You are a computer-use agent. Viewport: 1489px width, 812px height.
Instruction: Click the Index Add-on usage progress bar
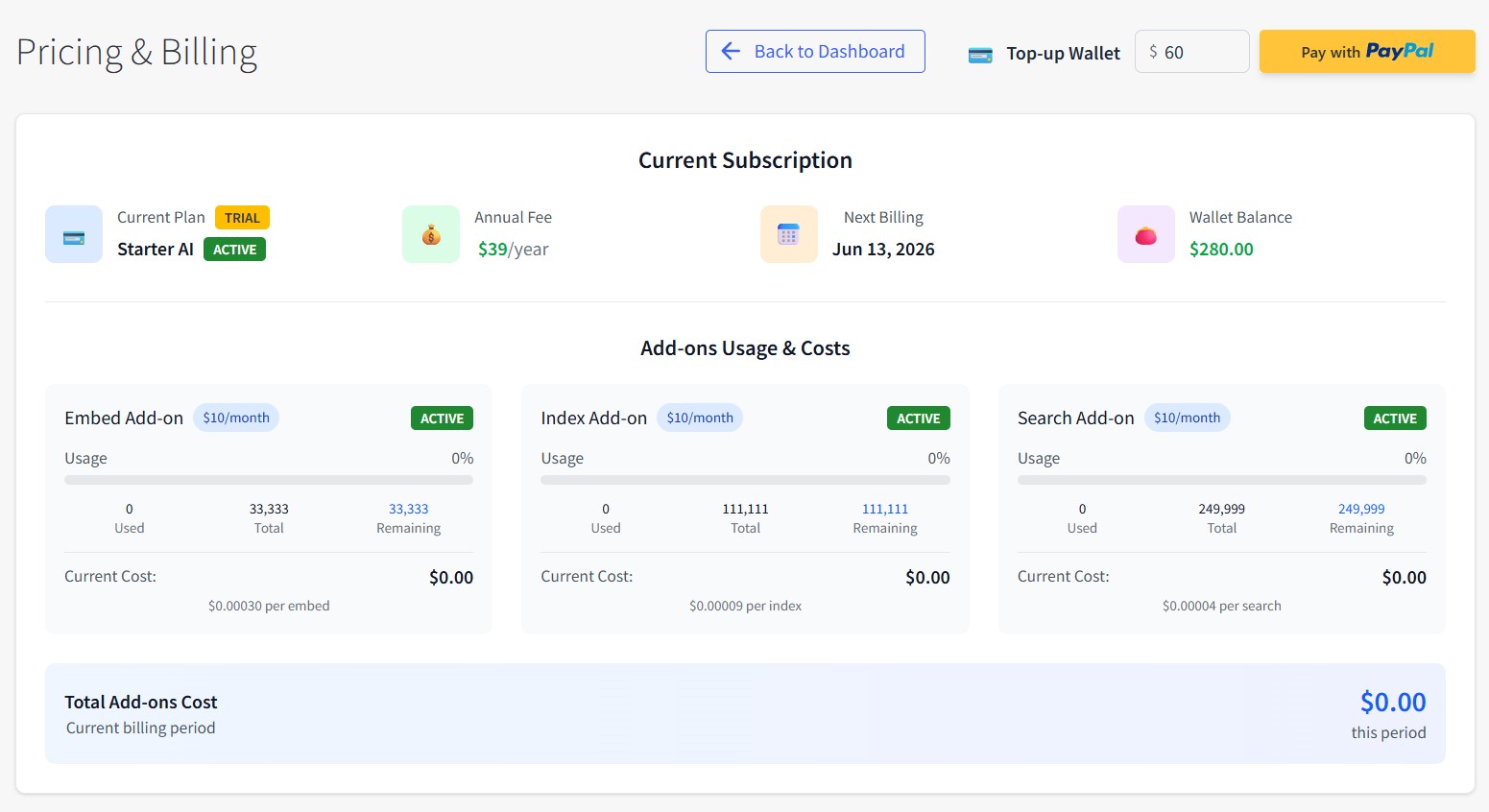click(745, 480)
